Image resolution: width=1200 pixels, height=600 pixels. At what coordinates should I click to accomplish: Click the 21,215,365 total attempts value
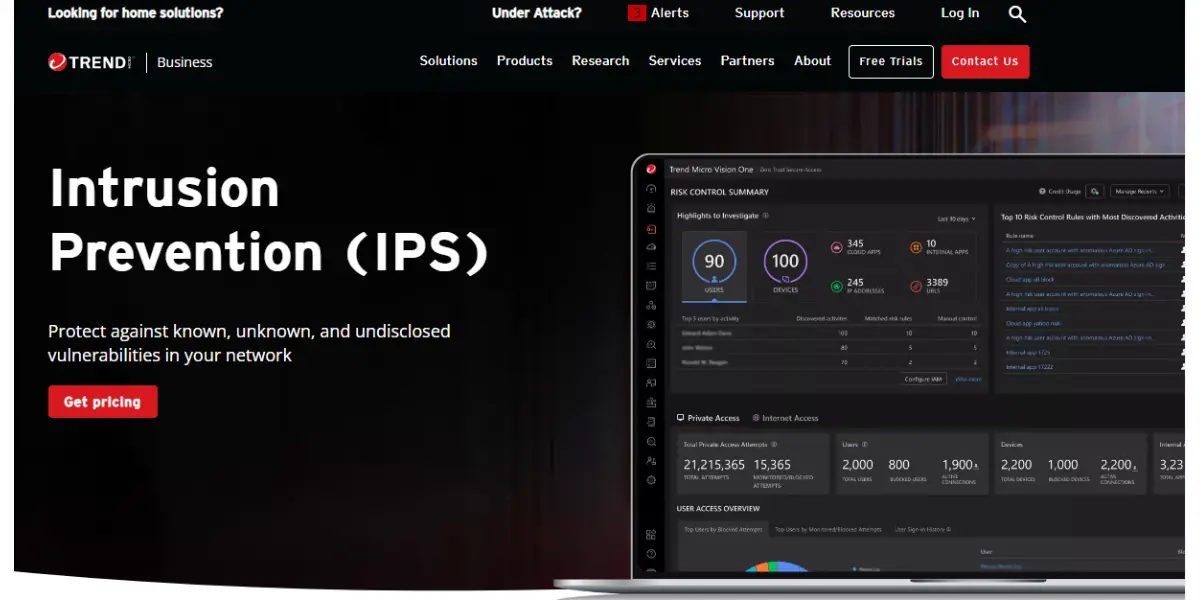(714, 465)
